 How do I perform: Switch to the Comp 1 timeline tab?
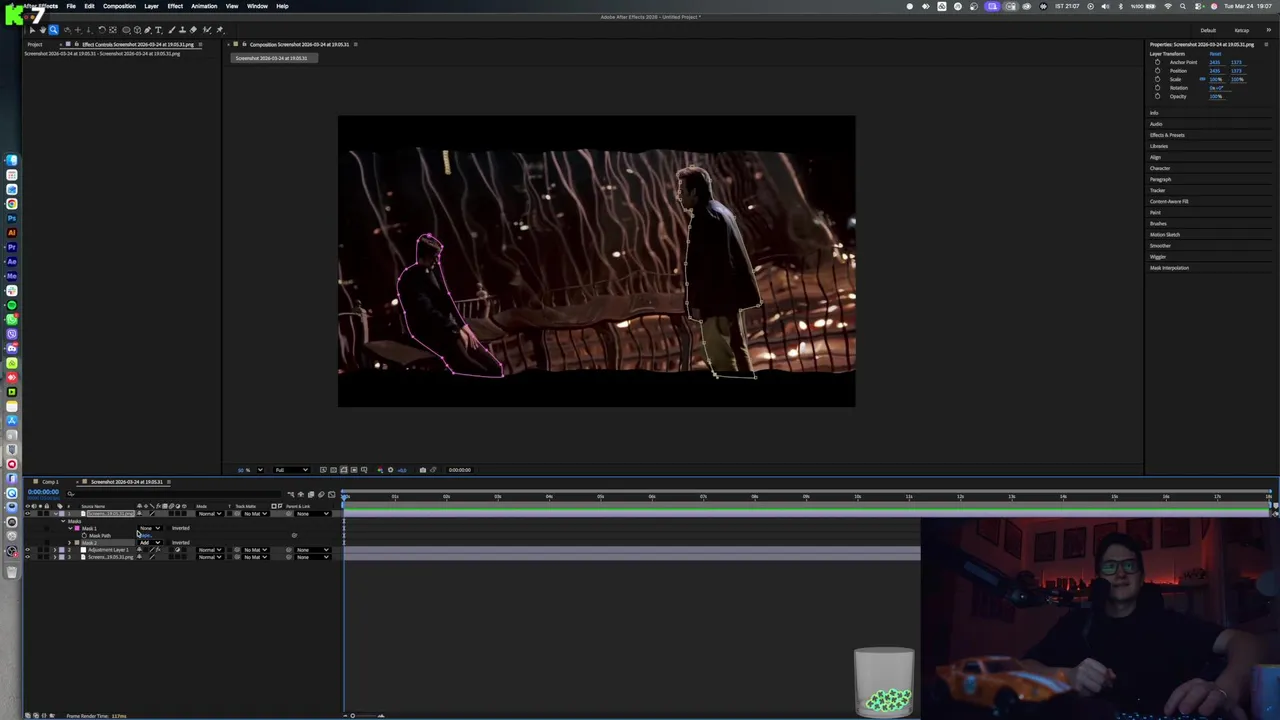tap(50, 482)
